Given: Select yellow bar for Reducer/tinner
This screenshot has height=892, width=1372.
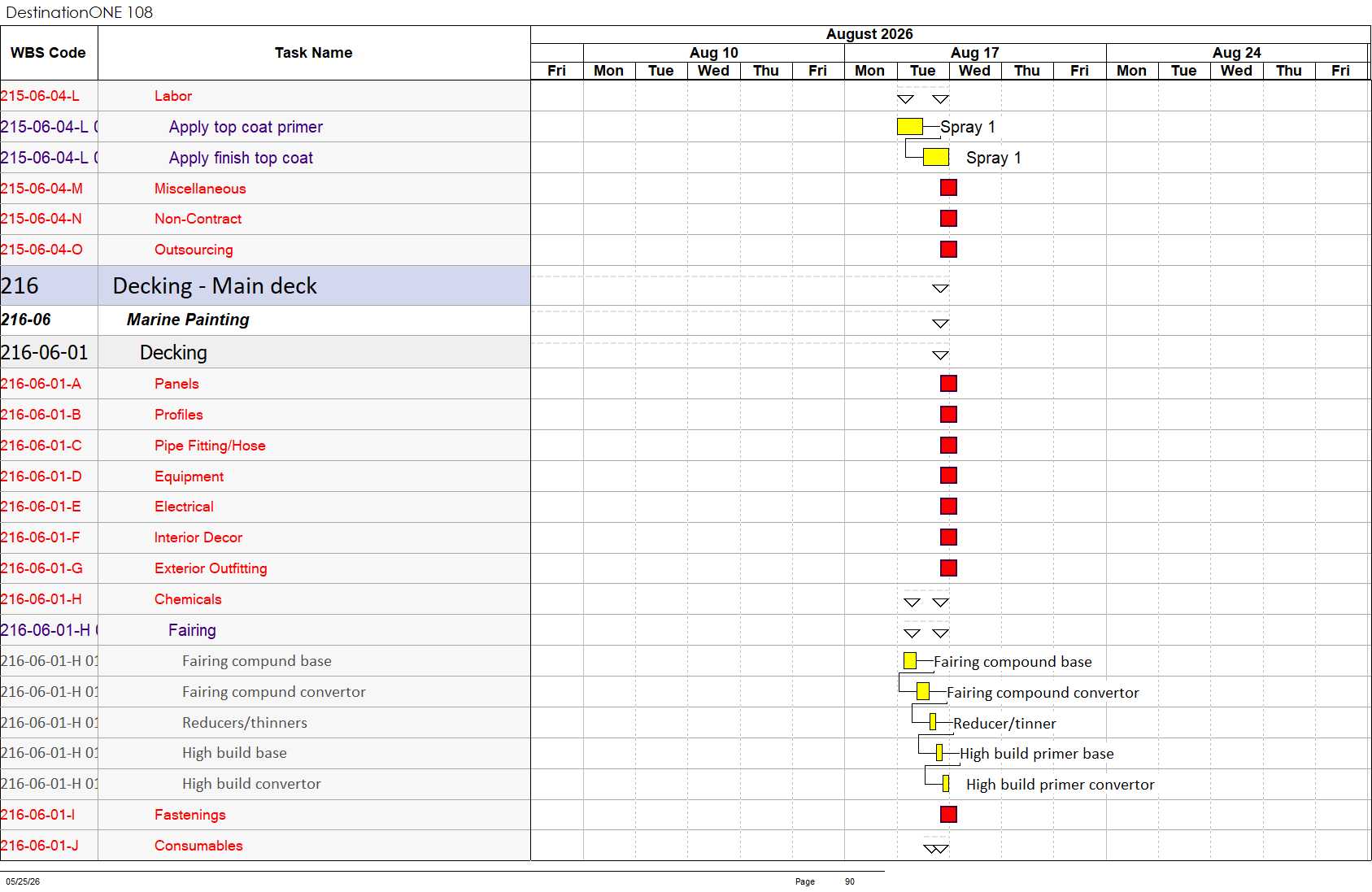Looking at the screenshot, I should 933,722.
